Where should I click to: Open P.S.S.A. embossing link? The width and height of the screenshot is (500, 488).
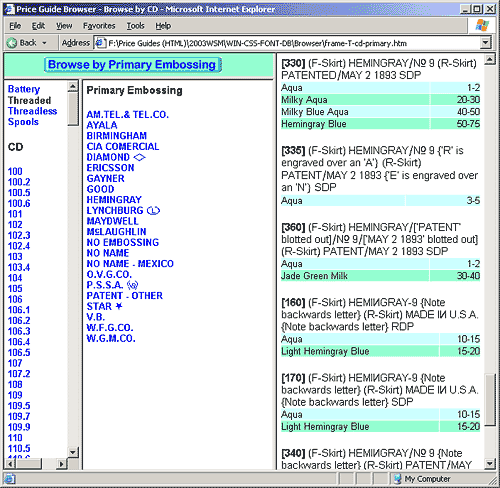click(112, 285)
